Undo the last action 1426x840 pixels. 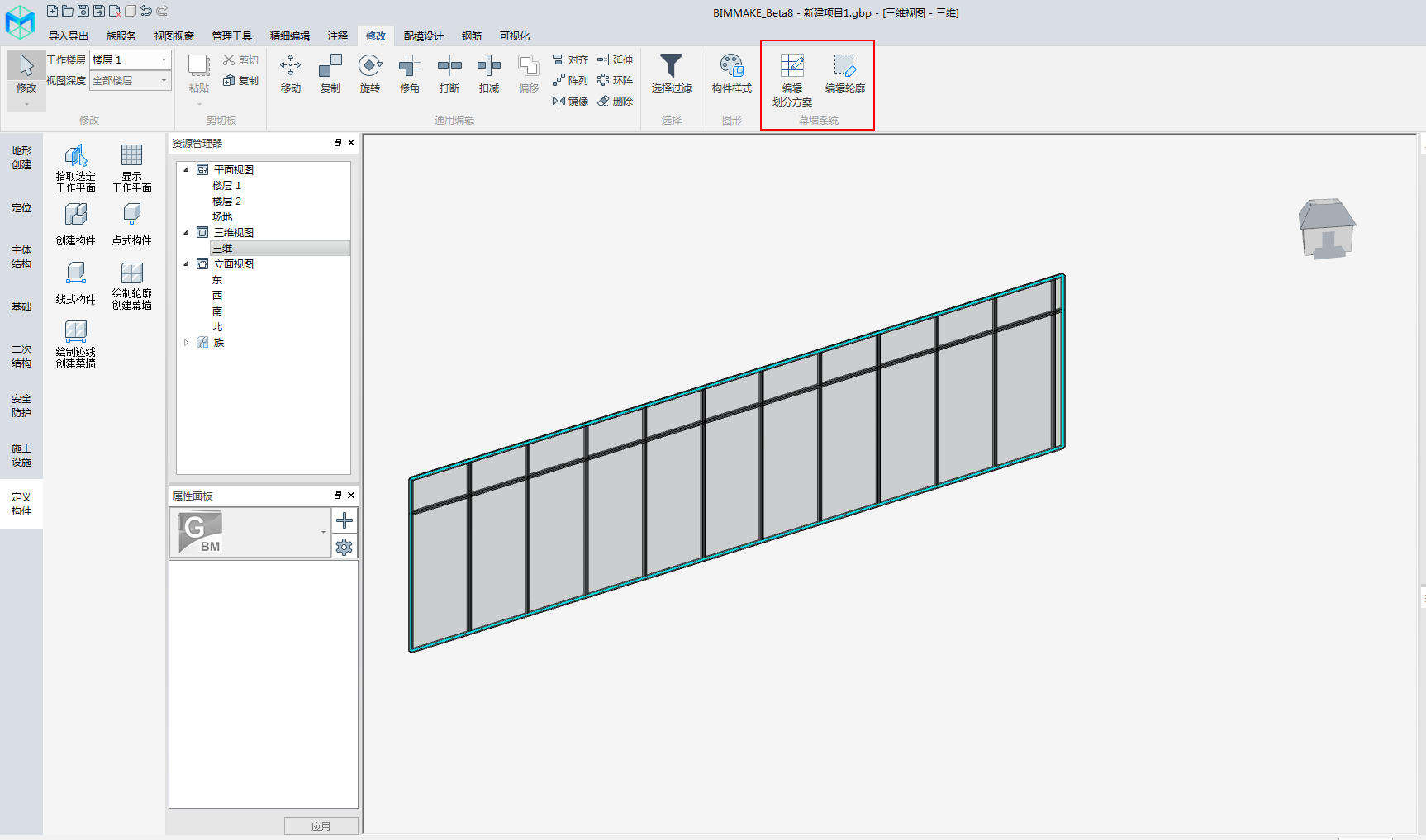[146, 11]
